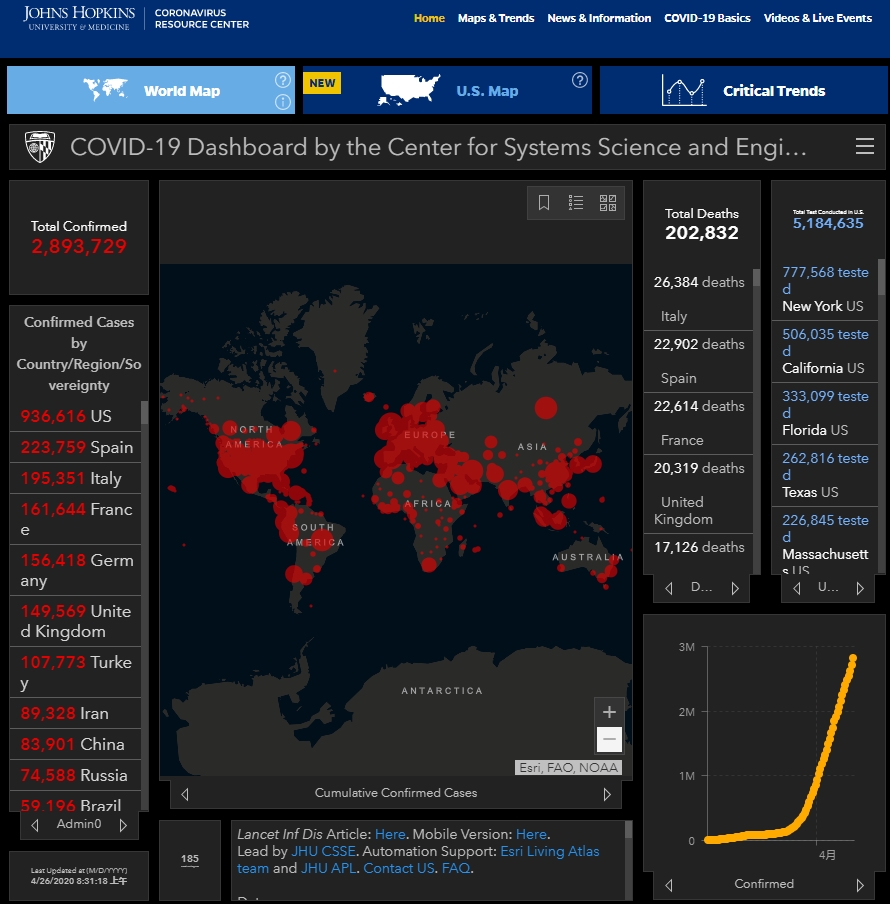
Task: Open the bookmarks icon on map
Action: click(544, 203)
